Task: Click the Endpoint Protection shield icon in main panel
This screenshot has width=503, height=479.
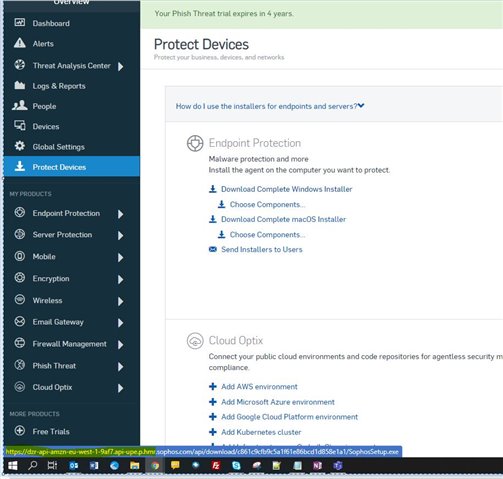Action: click(195, 143)
